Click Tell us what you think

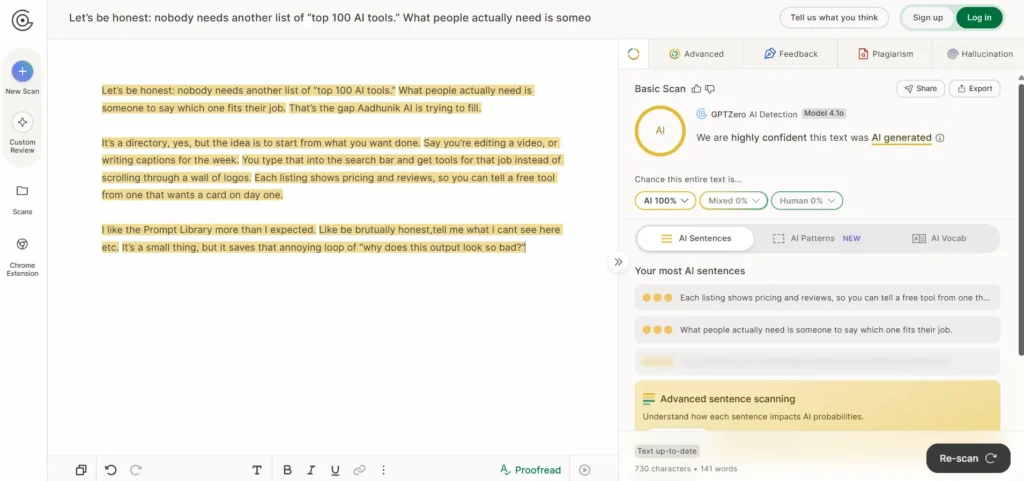point(834,18)
